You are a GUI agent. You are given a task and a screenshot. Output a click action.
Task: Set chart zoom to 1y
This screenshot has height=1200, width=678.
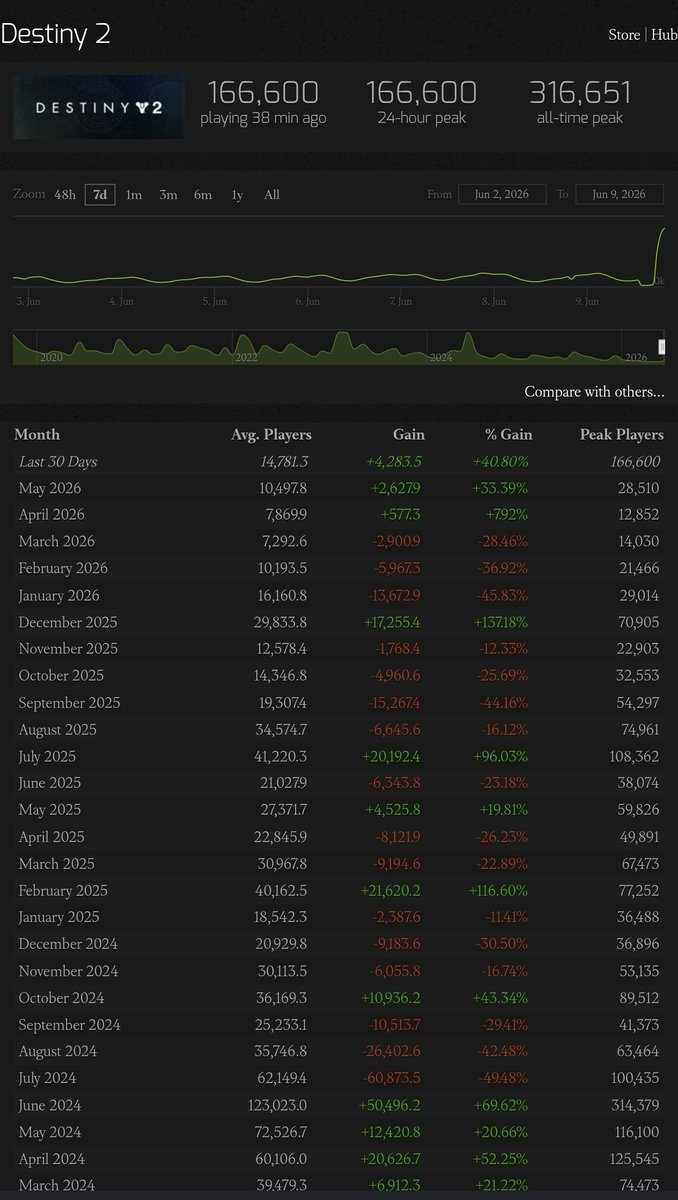(237, 195)
